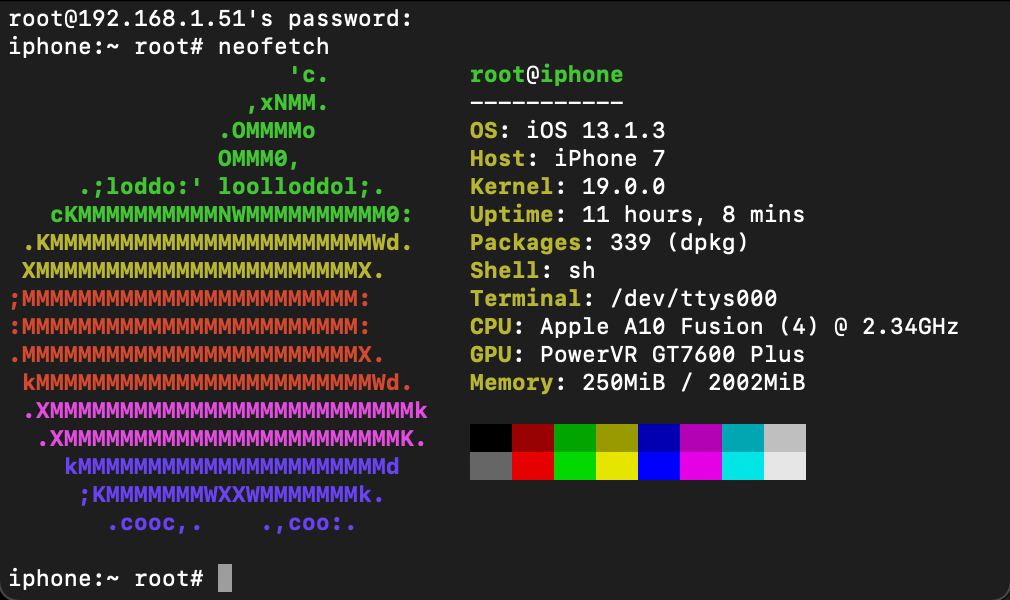Click the magenta '.XMMM...MMMK.' ASCII line
This screenshot has width=1010, height=600.
[x=231, y=439]
